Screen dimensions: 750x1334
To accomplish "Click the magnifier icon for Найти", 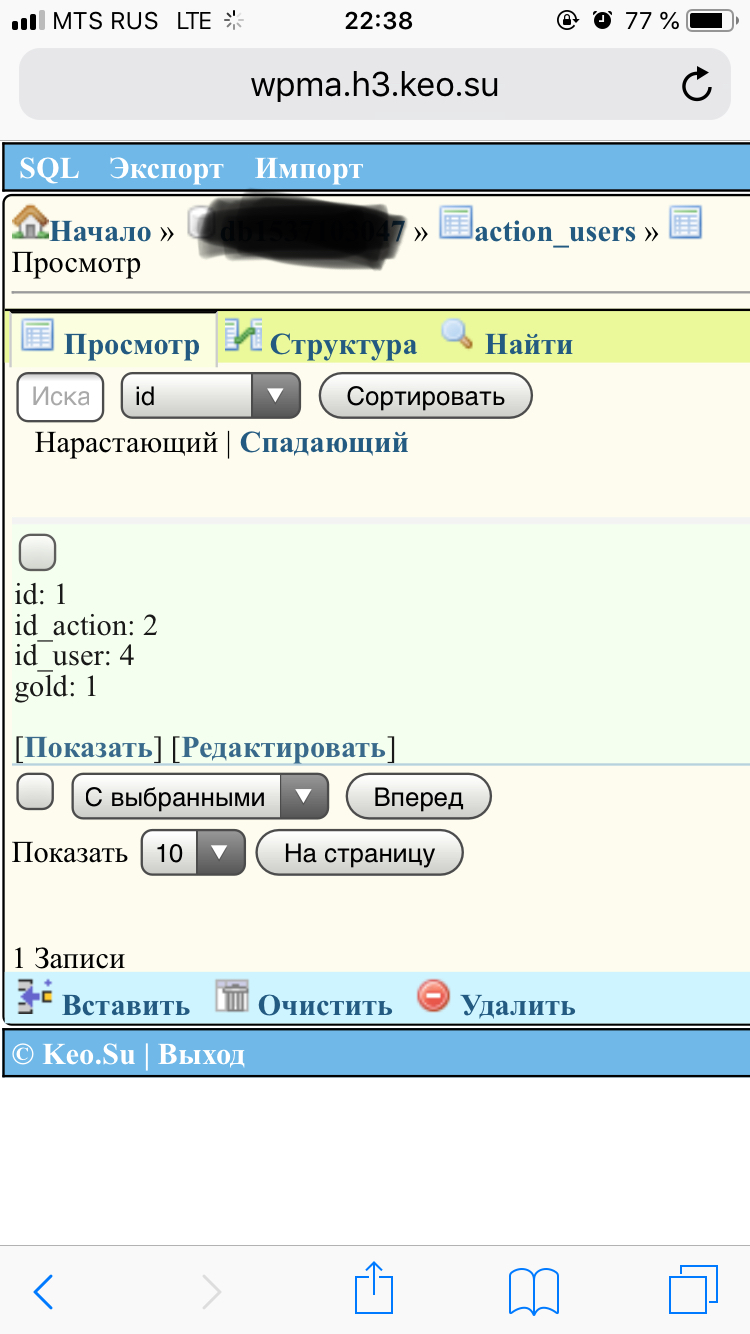I will [456, 335].
